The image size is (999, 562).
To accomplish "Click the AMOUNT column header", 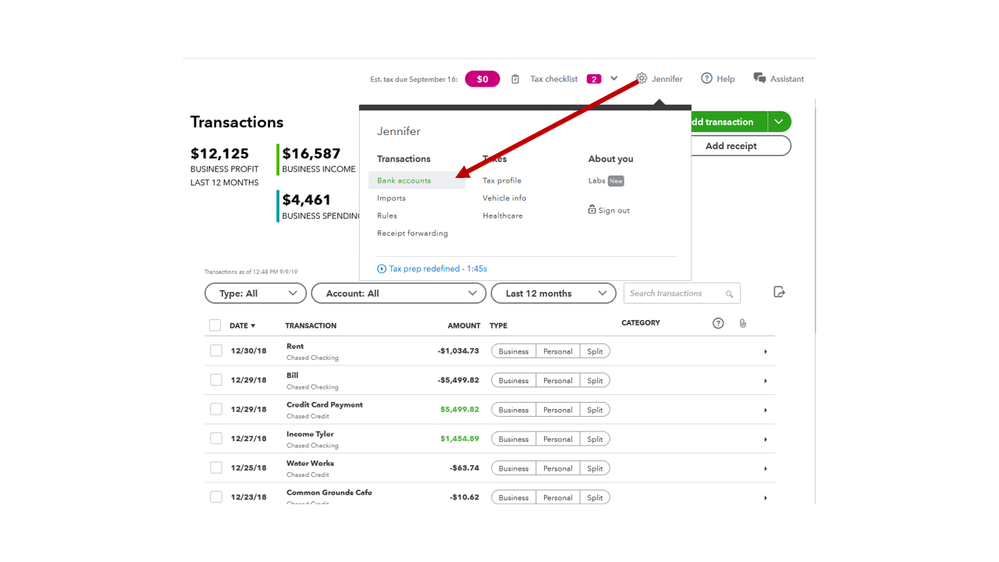I will 464,326.
